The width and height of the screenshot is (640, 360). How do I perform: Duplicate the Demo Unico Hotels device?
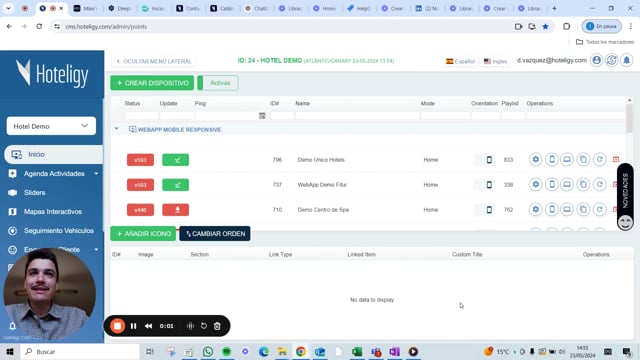(x=583, y=160)
